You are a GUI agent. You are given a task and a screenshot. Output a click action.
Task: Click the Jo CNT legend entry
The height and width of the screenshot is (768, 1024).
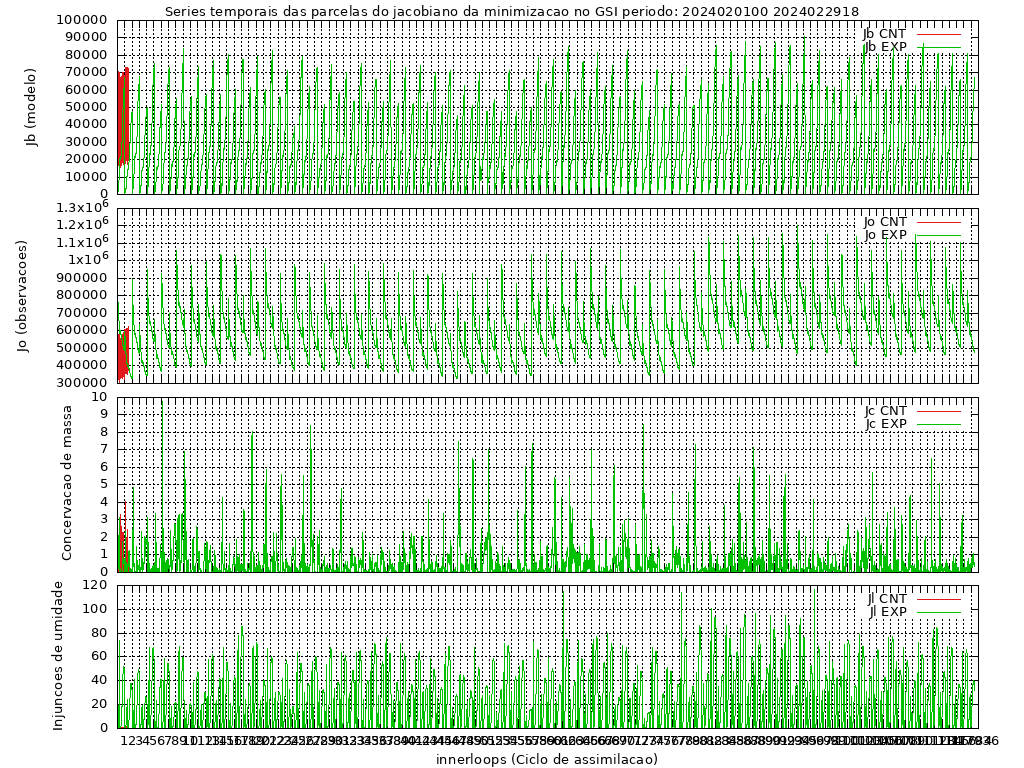pyautogui.click(x=885, y=221)
